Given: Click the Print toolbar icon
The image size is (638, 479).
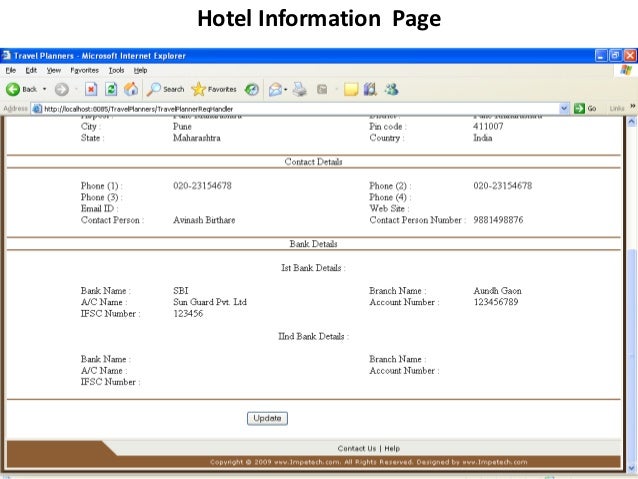Looking at the screenshot, I should pos(300,89).
